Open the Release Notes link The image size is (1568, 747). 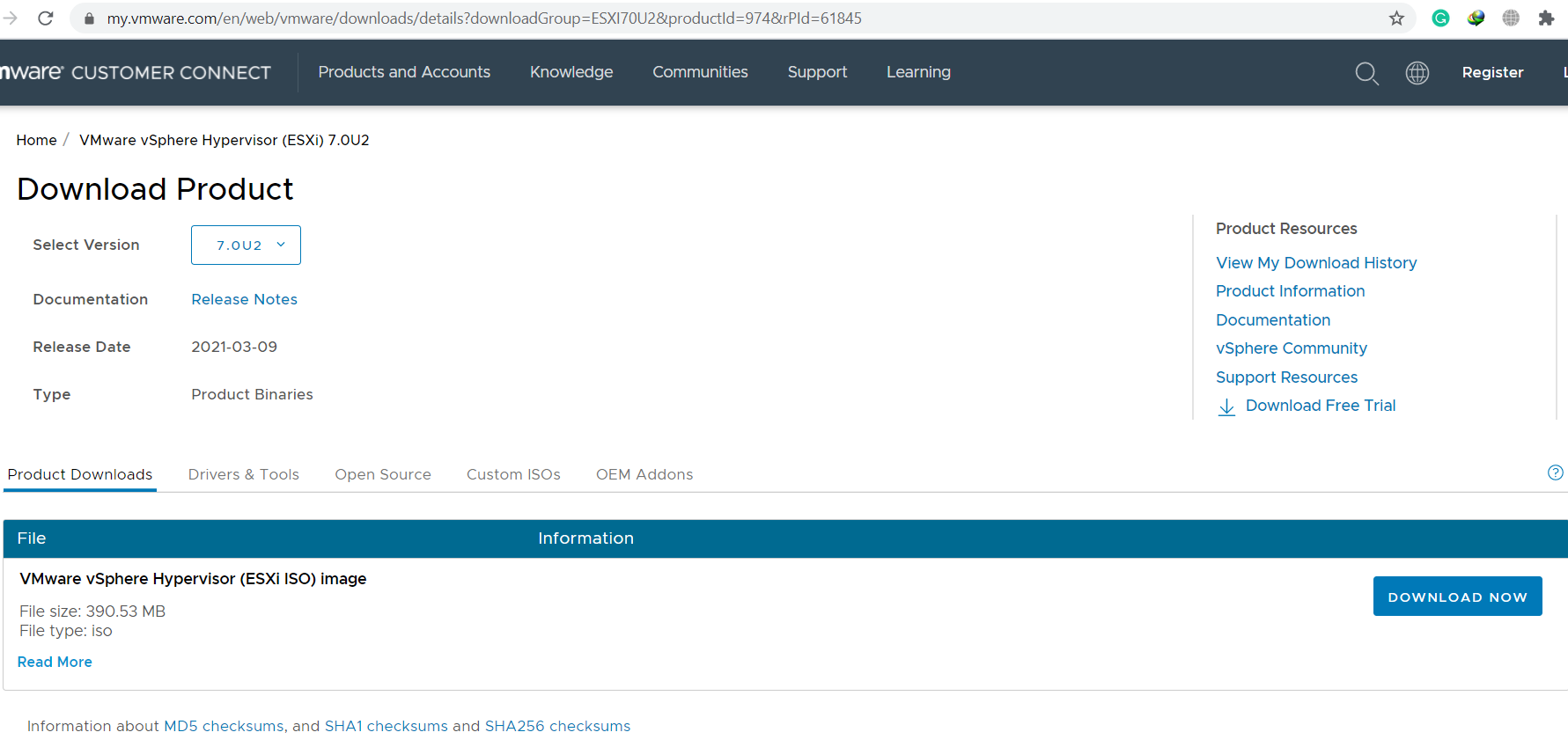[x=244, y=299]
